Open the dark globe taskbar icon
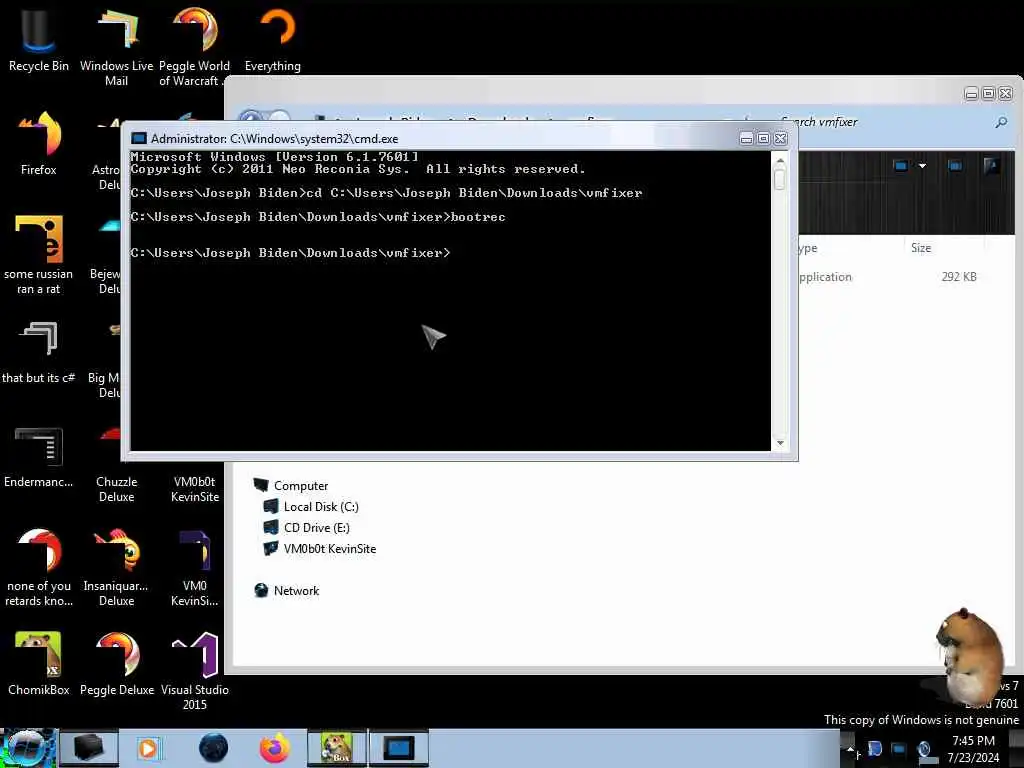 tap(214, 748)
